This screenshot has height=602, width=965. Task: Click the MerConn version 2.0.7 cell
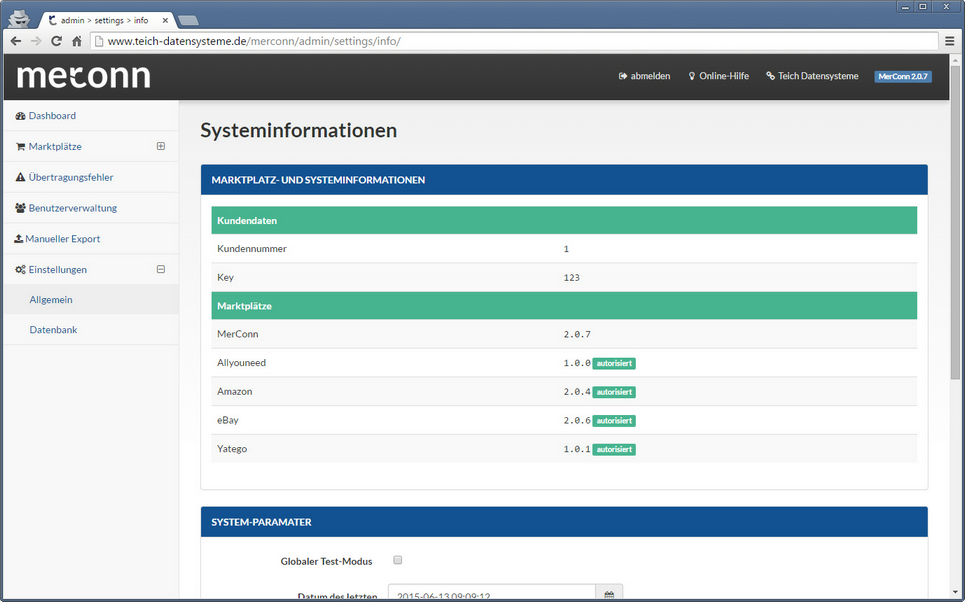click(x=577, y=334)
